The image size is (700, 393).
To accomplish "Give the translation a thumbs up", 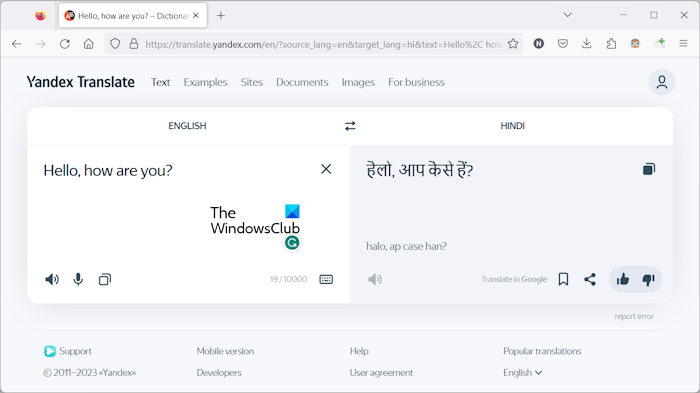I will coord(622,280).
